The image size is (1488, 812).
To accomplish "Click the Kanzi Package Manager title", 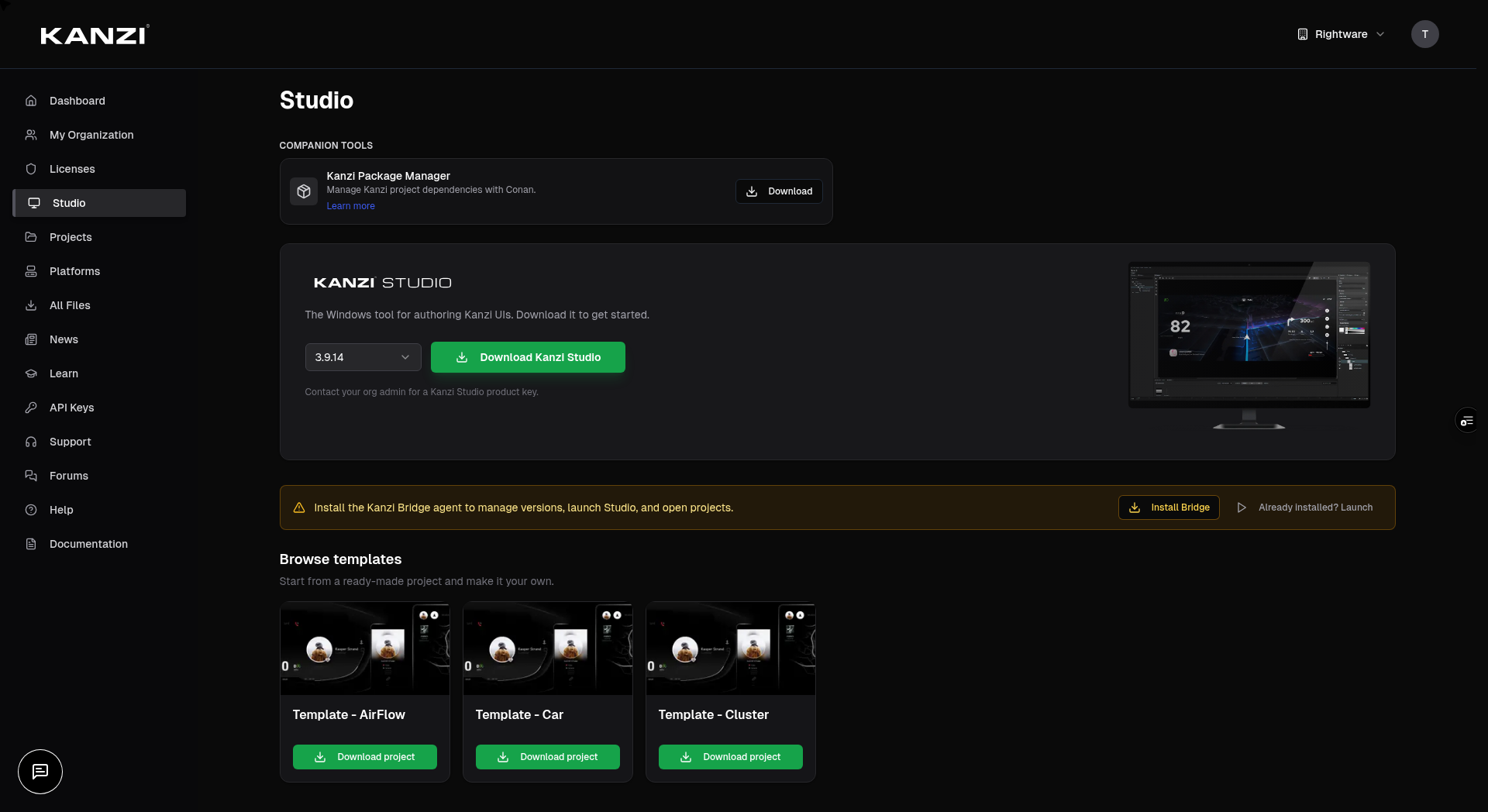I will (x=388, y=176).
